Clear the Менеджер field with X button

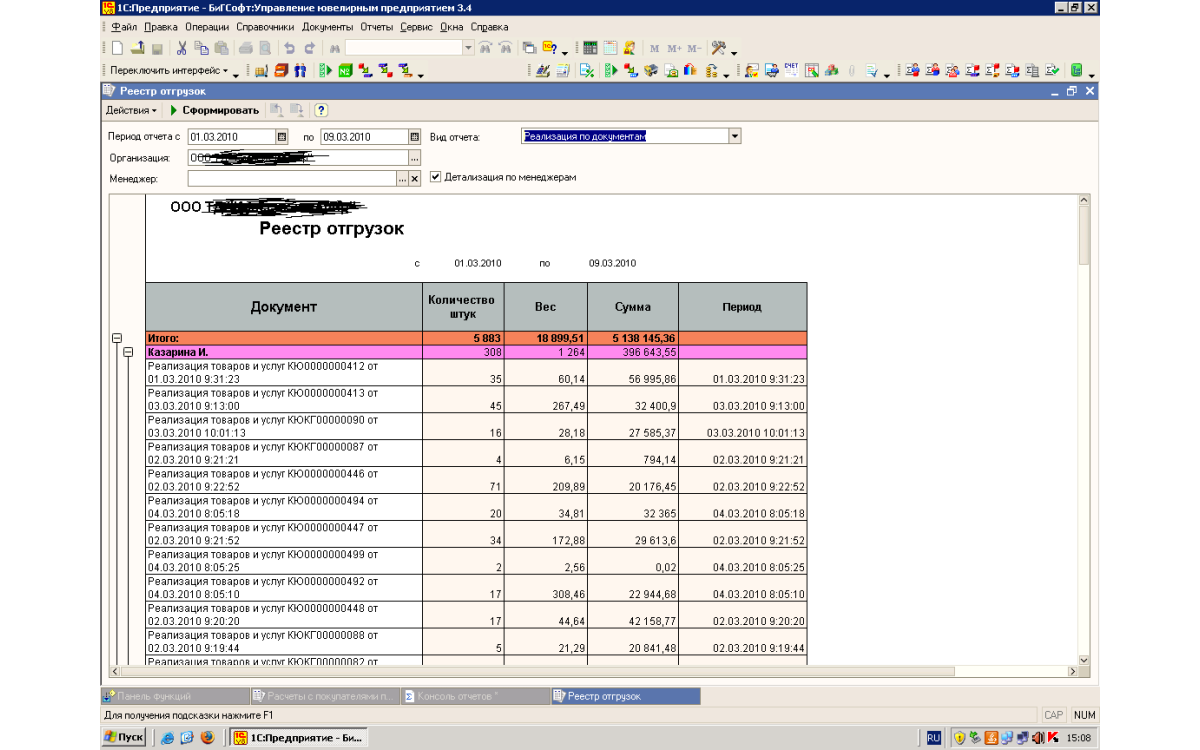click(x=415, y=178)
